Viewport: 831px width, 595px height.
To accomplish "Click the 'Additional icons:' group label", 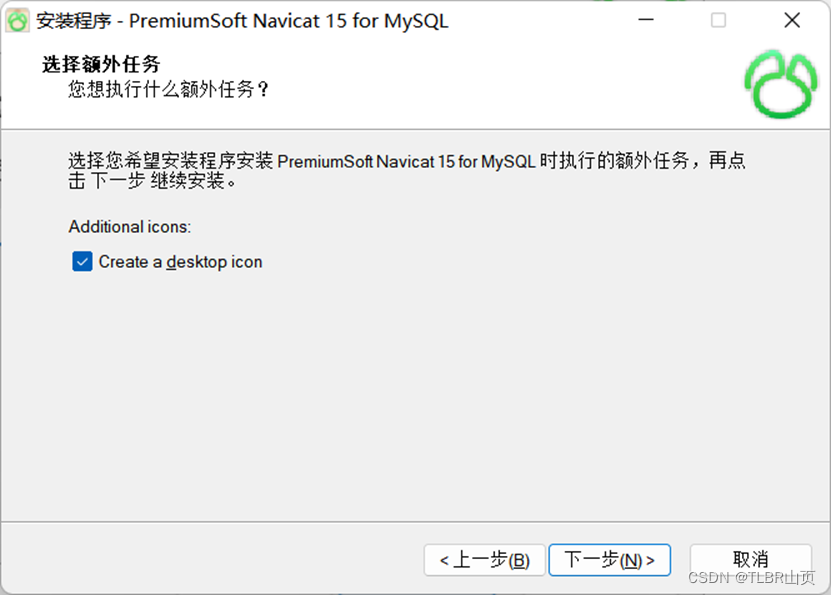I will (x=130, y=227).
